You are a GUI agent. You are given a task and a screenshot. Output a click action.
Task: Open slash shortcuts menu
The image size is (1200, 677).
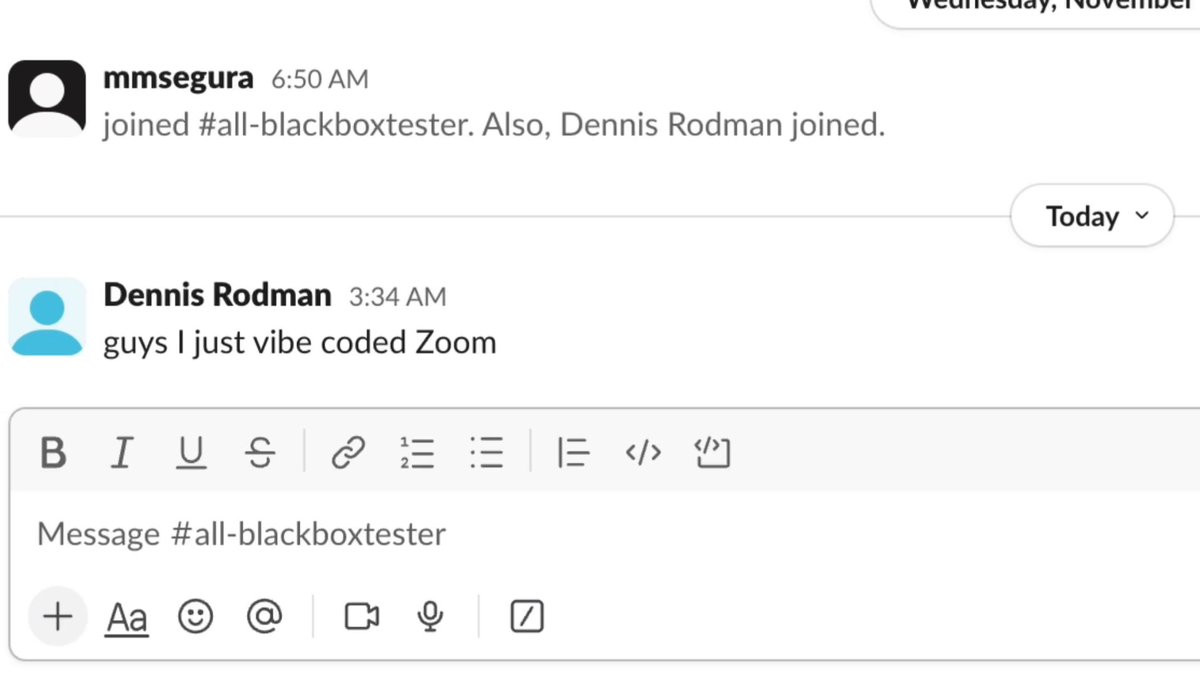click(x=527, y=617)
